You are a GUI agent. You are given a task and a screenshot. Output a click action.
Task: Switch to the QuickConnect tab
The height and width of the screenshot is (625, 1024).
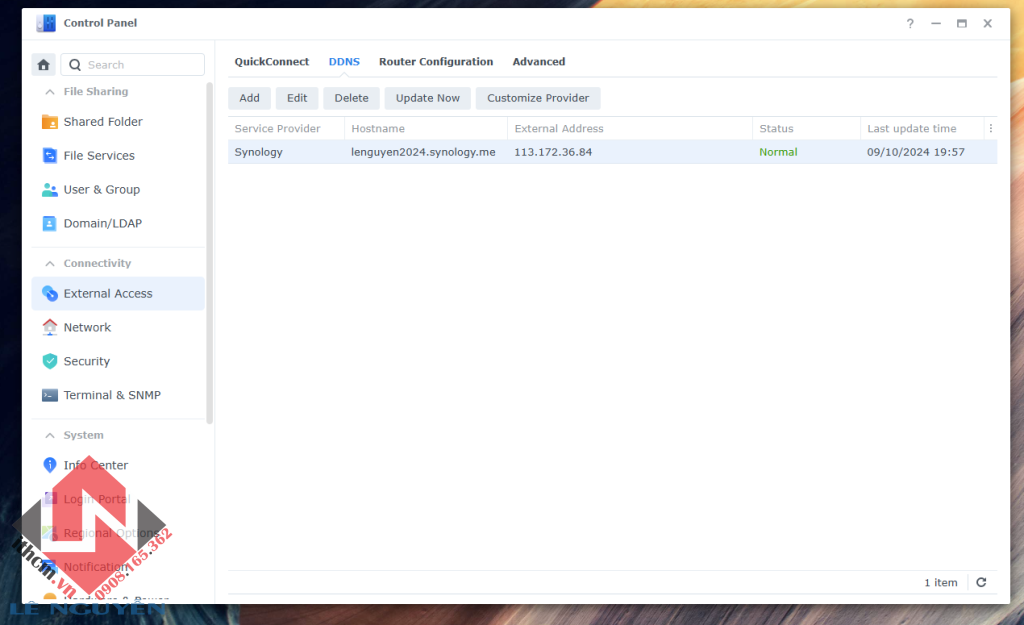pyautogui.click(x=272, y=62)
